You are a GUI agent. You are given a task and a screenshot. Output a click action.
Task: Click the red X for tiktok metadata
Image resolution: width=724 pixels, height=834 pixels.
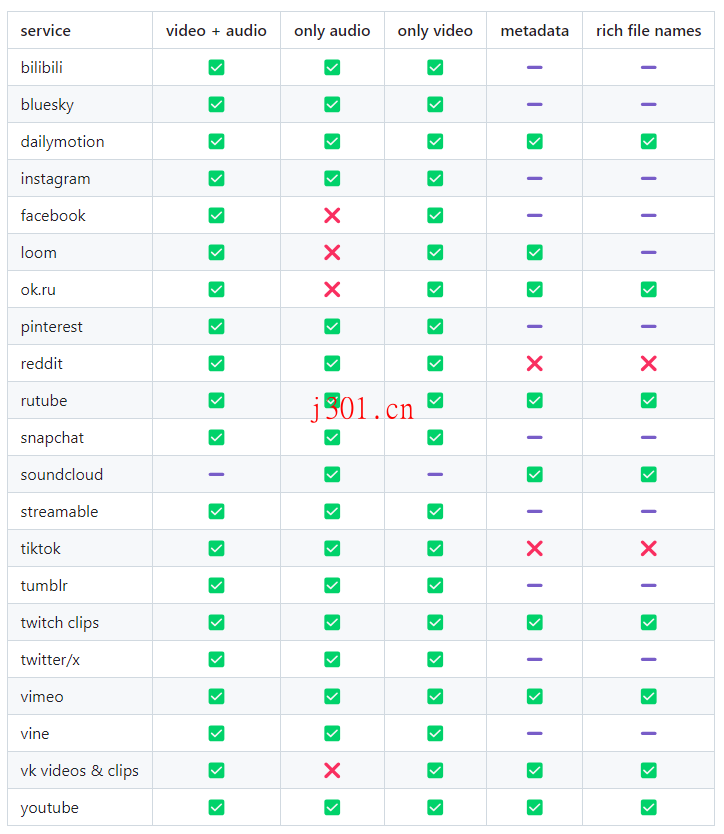535,548
